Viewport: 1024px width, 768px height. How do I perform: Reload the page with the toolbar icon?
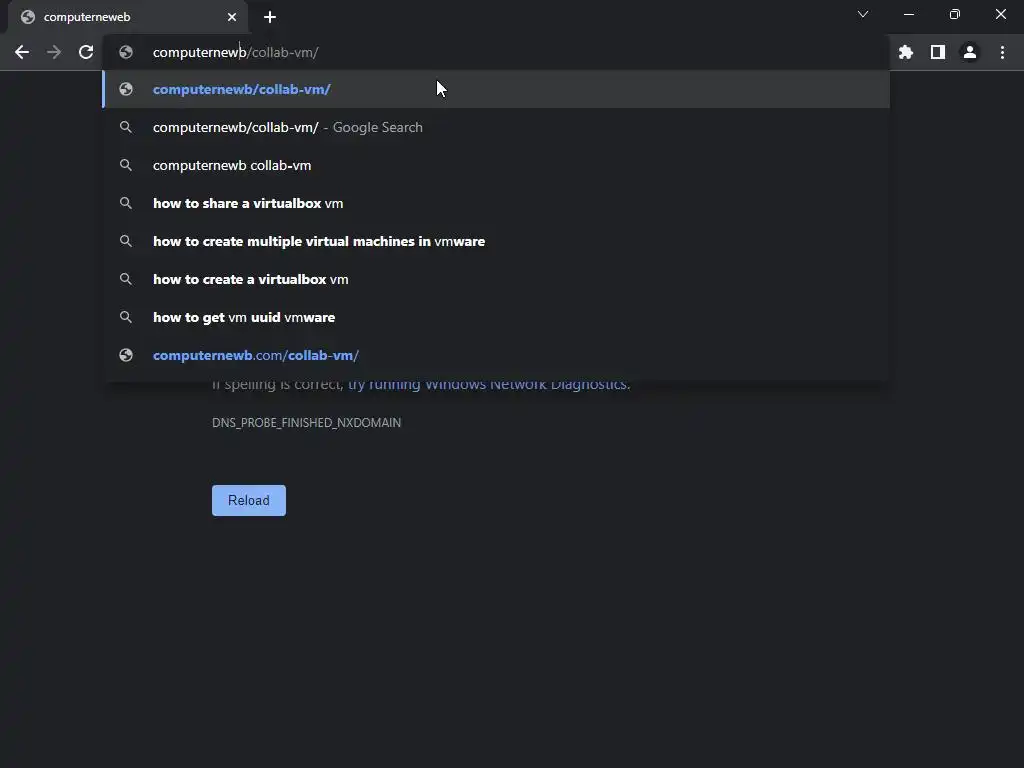tap(86, 52)
